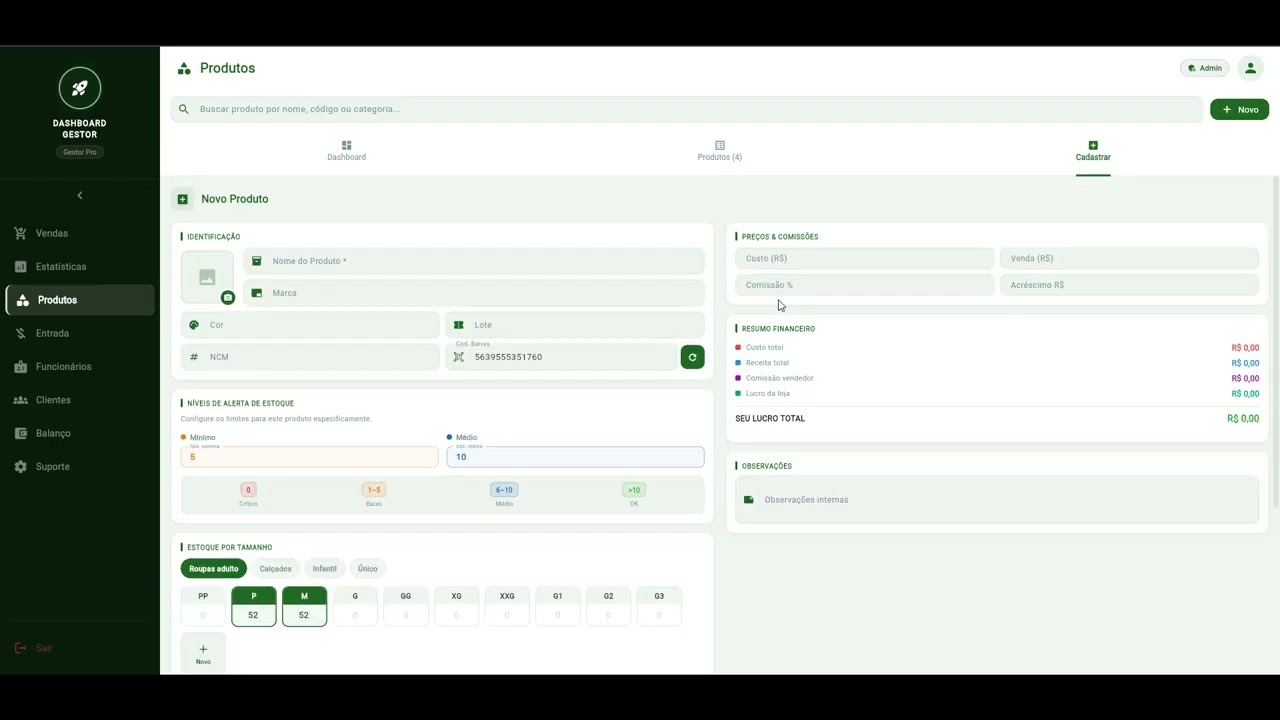The height and width of the screenshot is (720, 1280).
Task: Switch to the Cadastrar tab
Action: tap(1093, 151)
